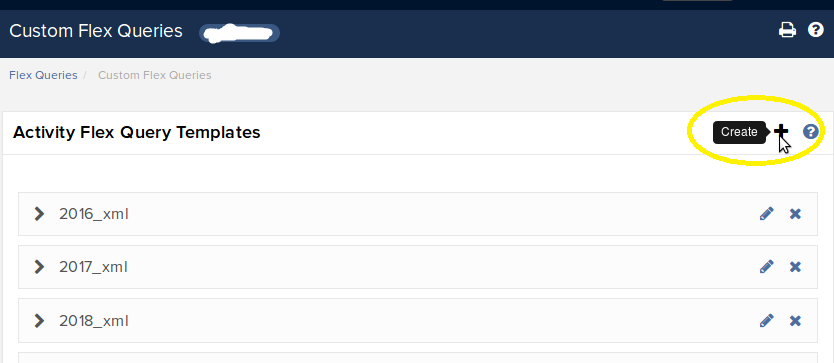Edit the 2016_xml query with pencil icon
834x363 pixels.
pyautogui.click(x=766, y=214)
